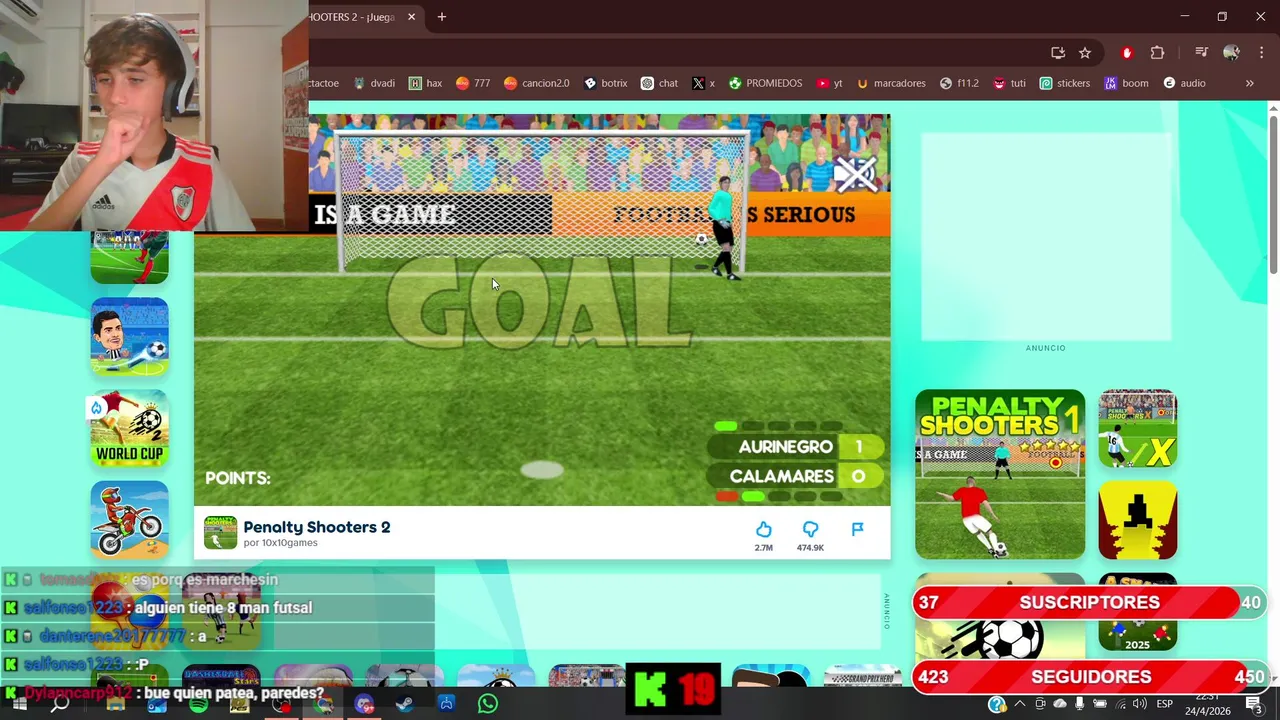Open Penalty Shooters 2 game icon thumbnail
Viewport: 1280px width, 720px height.
(x=220, y=533)
